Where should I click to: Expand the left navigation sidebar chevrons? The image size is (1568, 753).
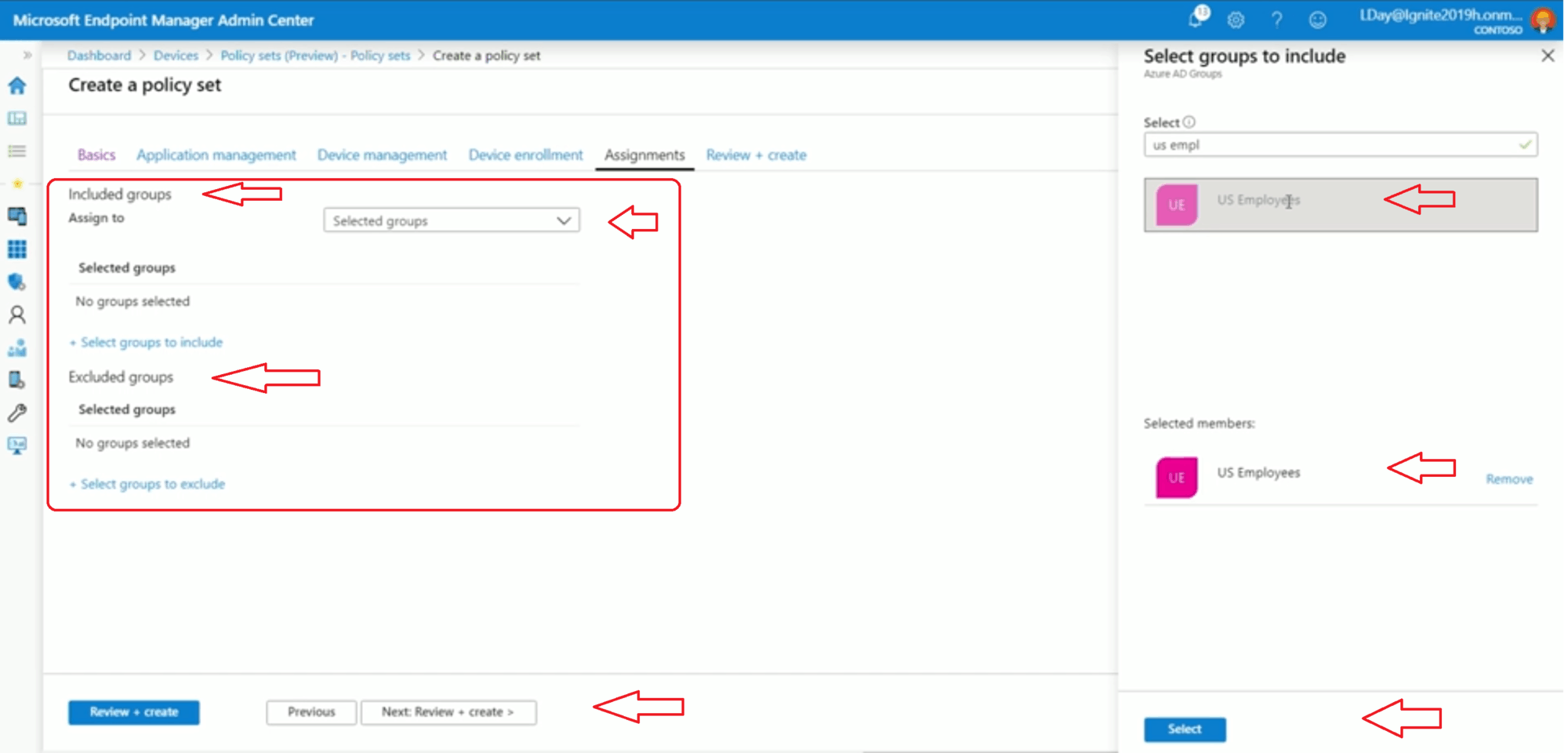pyautogui.click(x=27, y=55)
